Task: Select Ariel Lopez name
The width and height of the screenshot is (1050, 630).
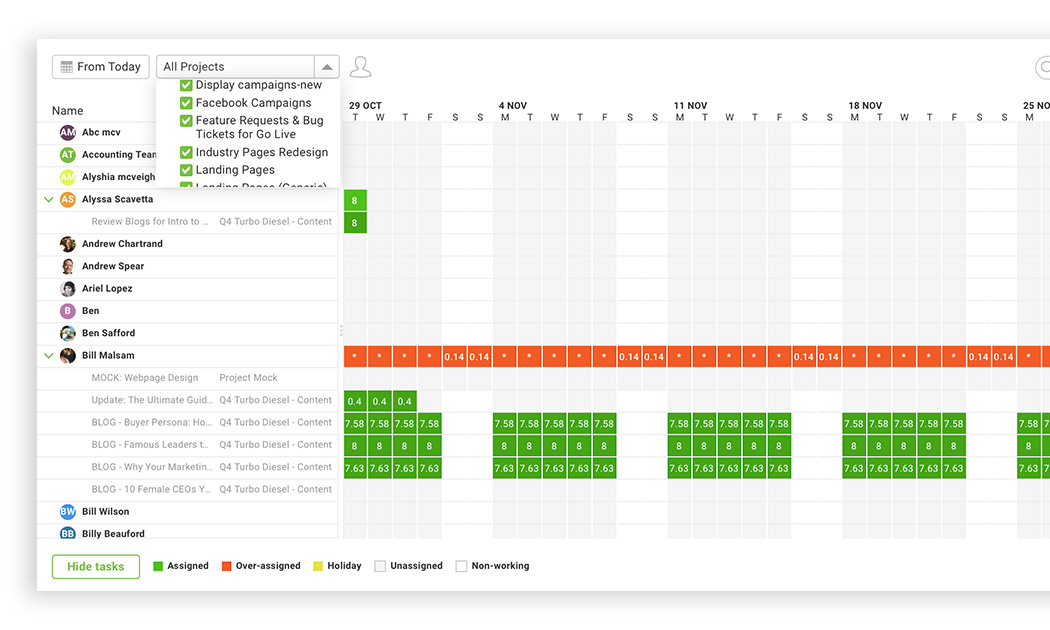Action: [107, 289]
